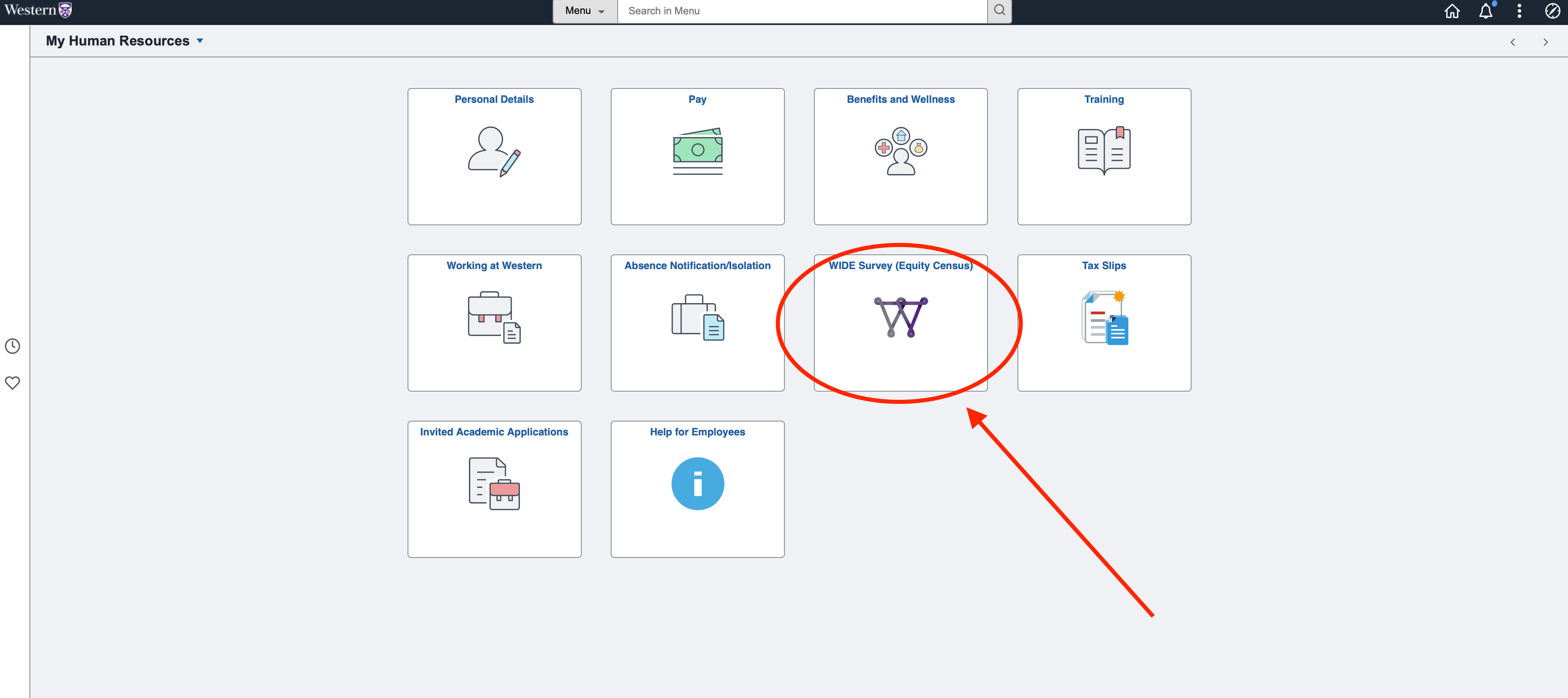Go to the Home page icon
Image resolution: width=1568 pixels, height=698 pixels.
click(1452, 11)
